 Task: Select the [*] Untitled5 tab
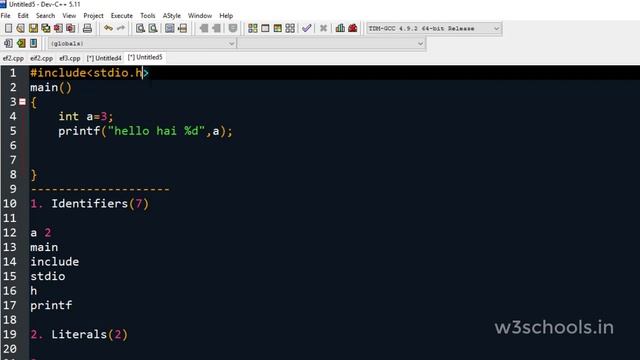tap(145, 58)
